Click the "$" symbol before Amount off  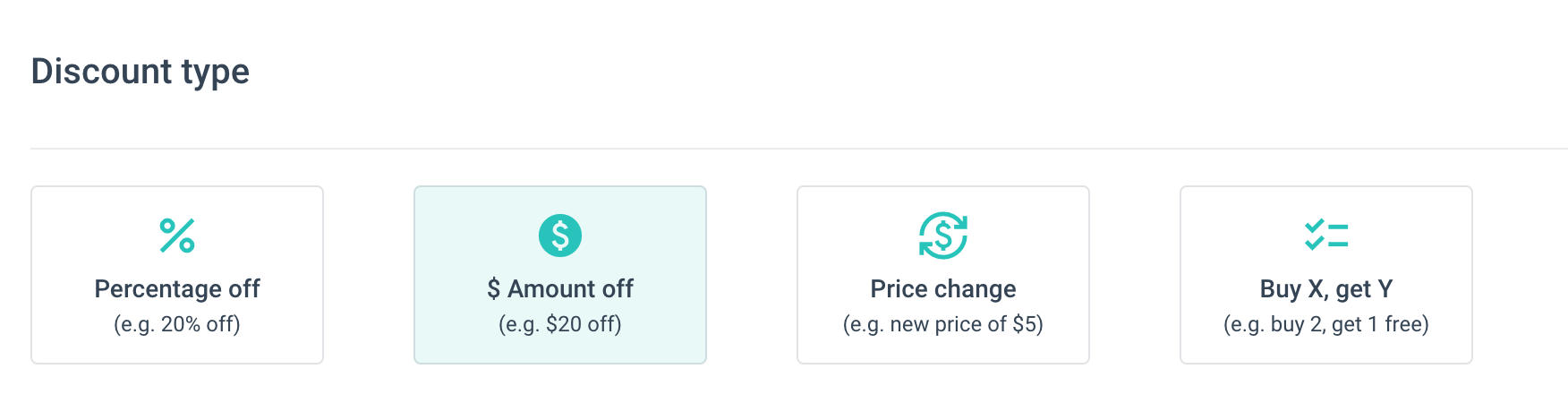[494, 289]
